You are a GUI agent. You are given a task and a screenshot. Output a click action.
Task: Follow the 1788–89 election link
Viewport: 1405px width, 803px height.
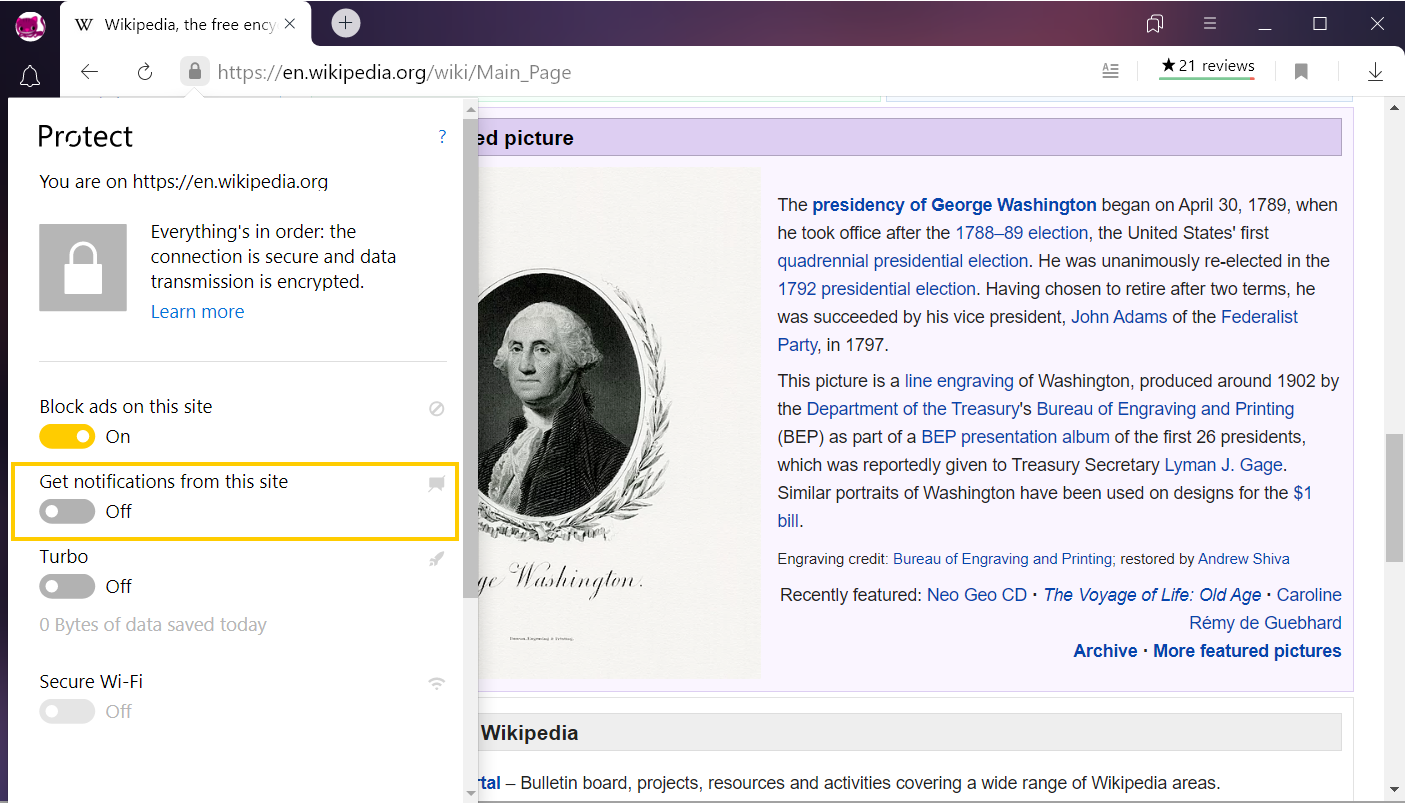[1021, 233]
